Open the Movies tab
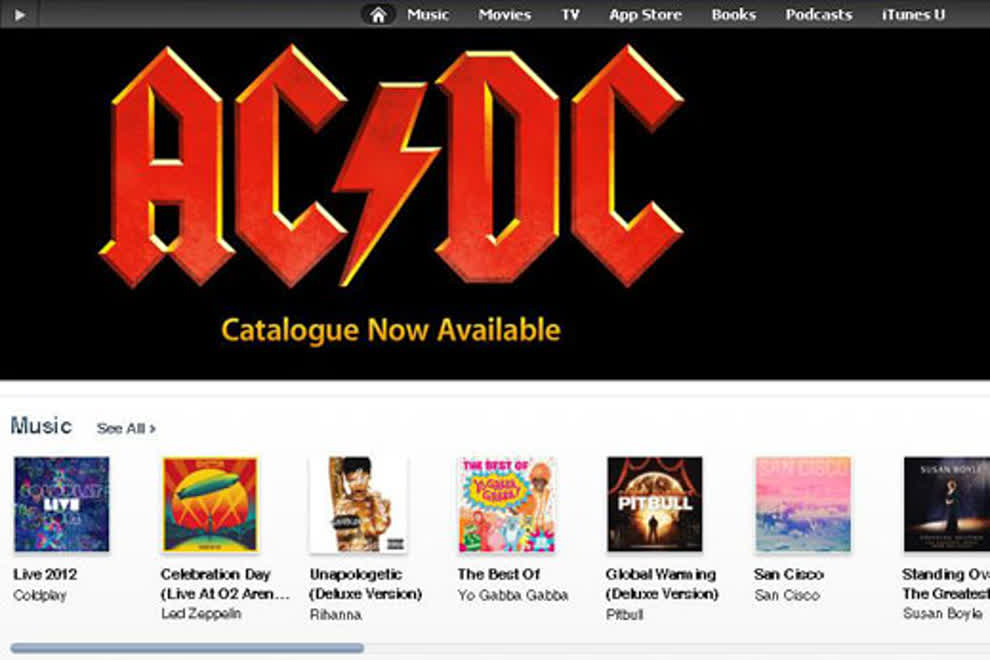 tap(504, 15)
